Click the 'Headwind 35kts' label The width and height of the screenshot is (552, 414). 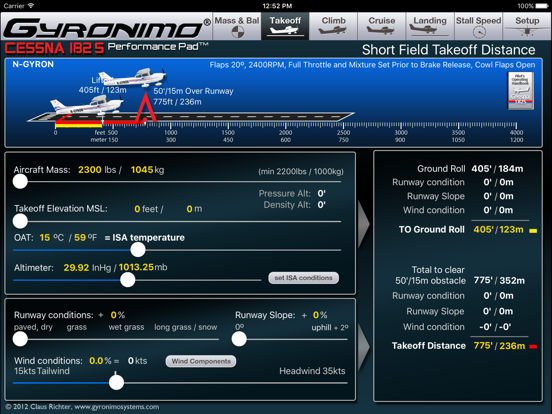[312, 371]
